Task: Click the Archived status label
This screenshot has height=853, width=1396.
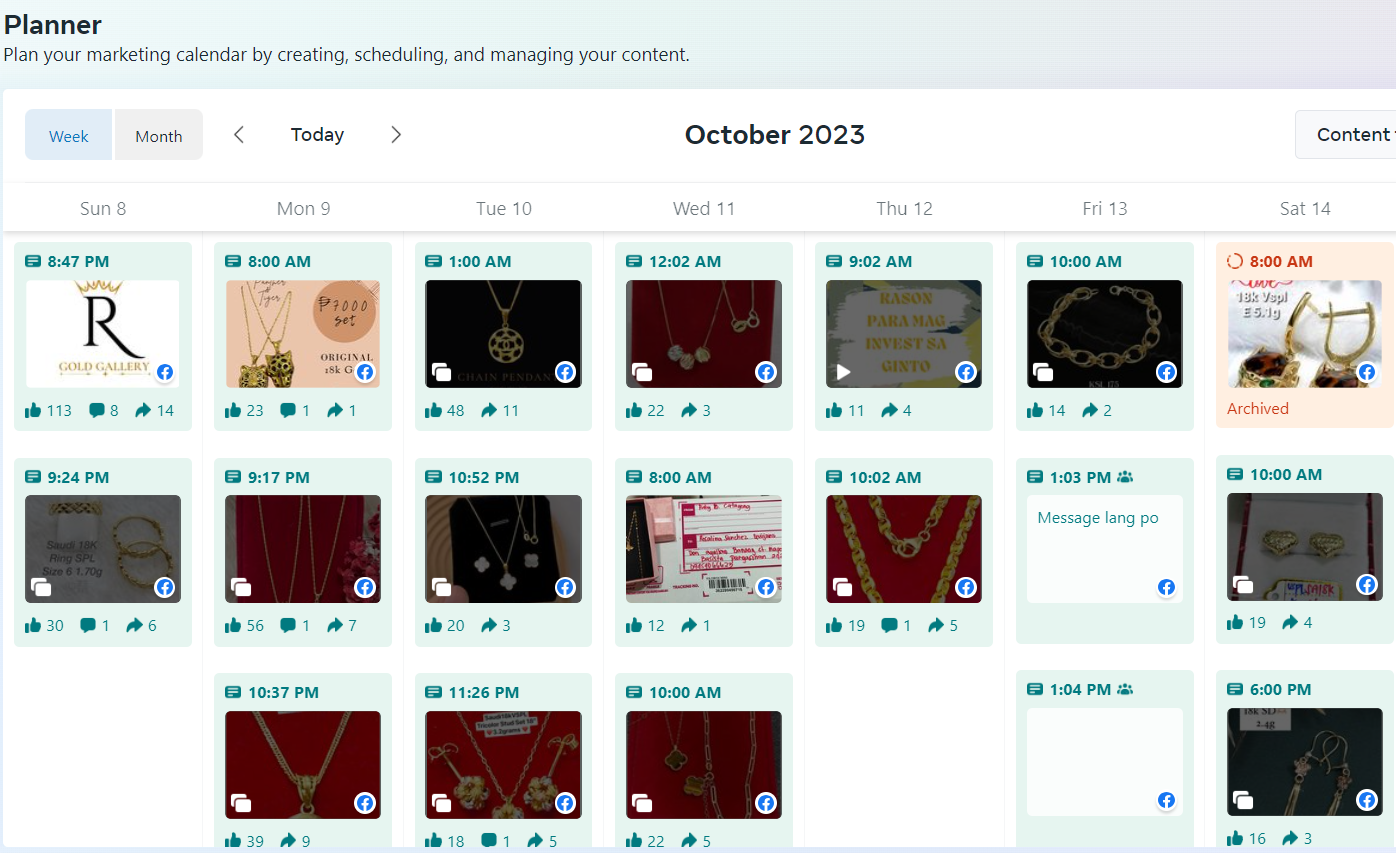Action: 1258,408
